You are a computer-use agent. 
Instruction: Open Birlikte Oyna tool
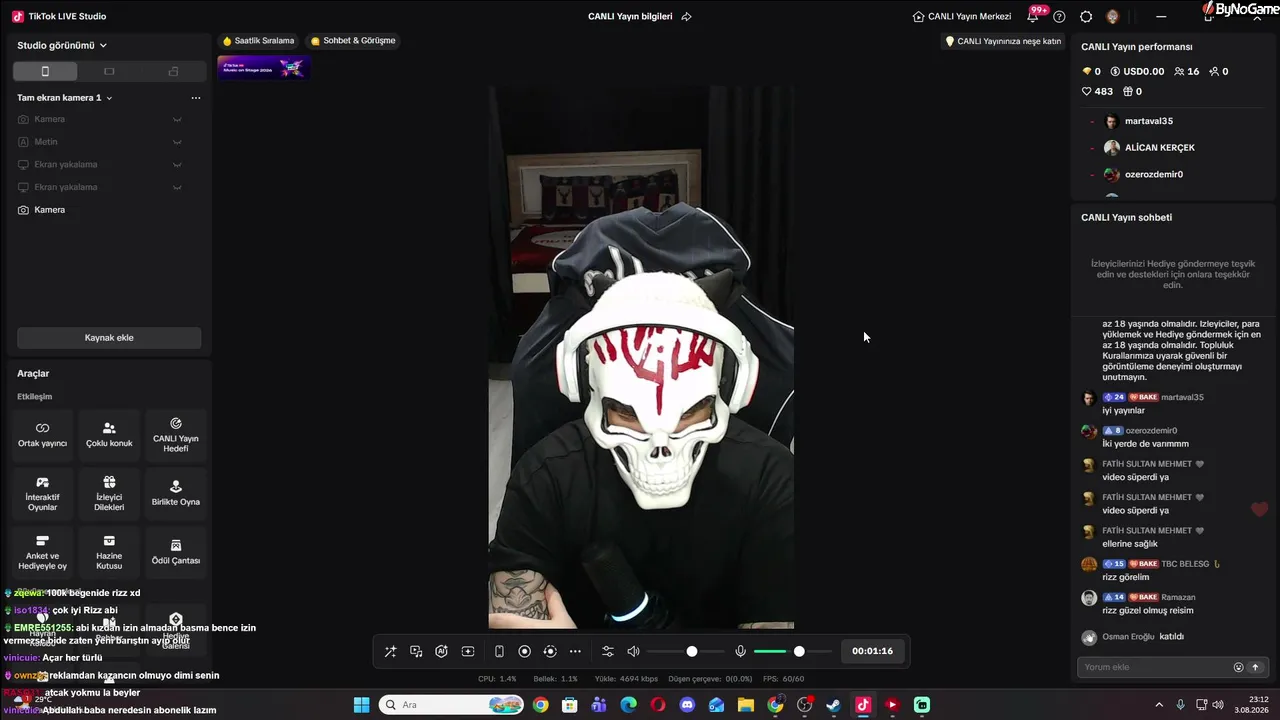pos(176,494)
